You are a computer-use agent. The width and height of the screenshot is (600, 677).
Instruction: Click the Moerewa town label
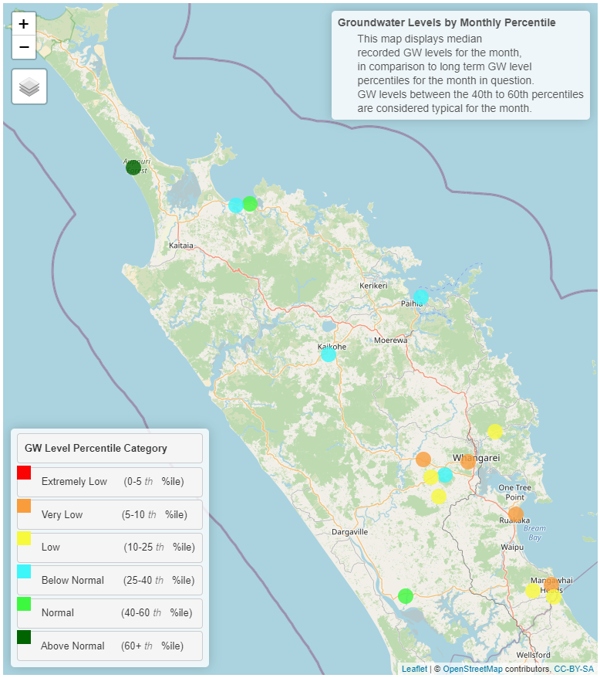391,340
